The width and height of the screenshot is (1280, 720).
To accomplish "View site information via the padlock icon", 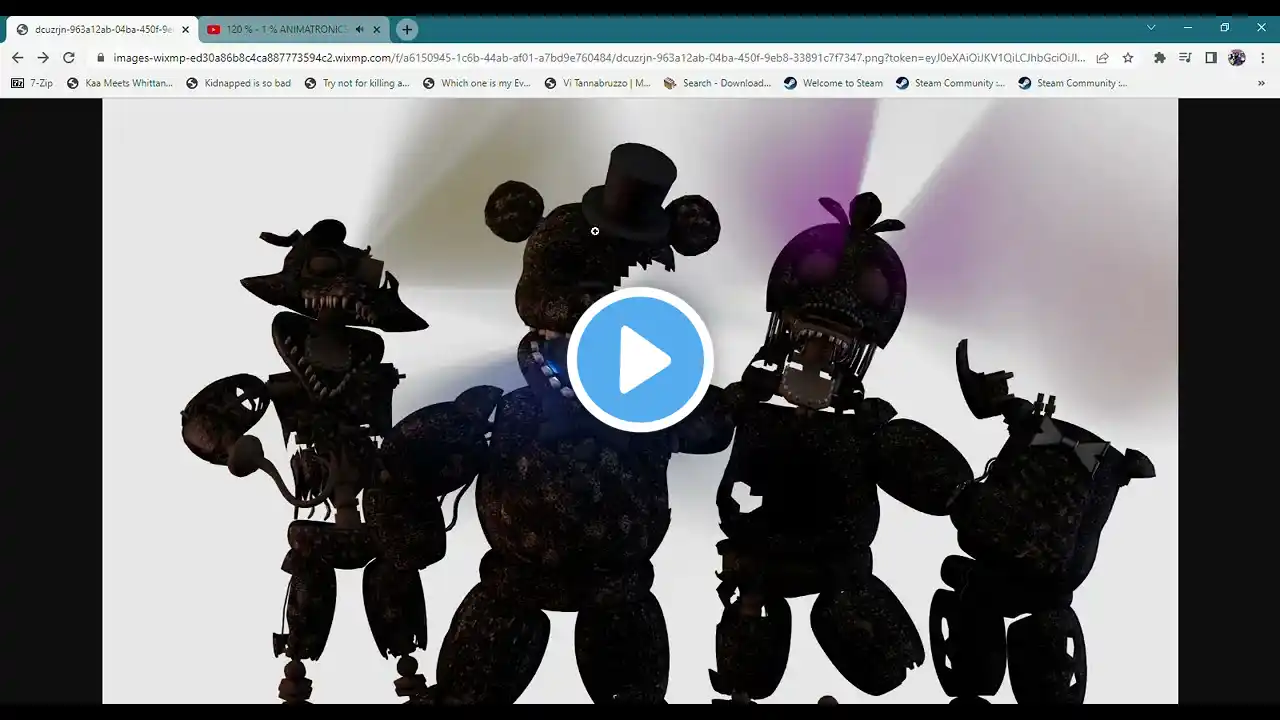I will click(100, 58).
